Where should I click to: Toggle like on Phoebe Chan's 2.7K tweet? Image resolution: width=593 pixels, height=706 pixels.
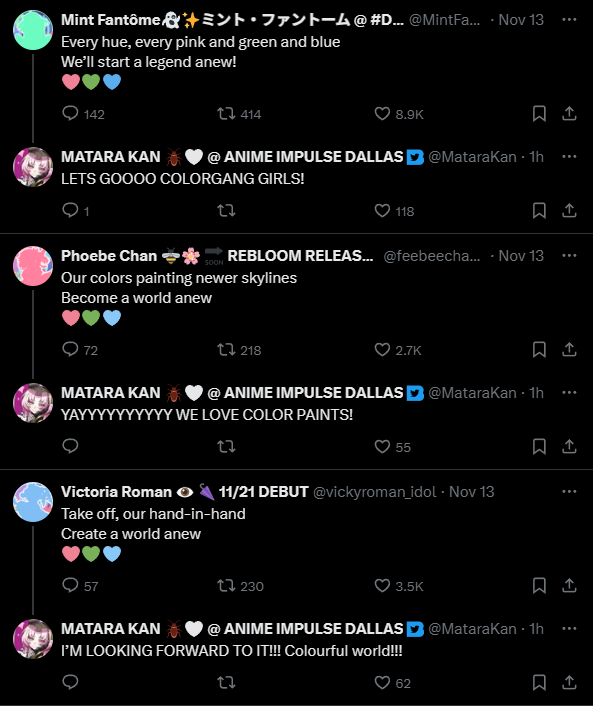[382, 349]
